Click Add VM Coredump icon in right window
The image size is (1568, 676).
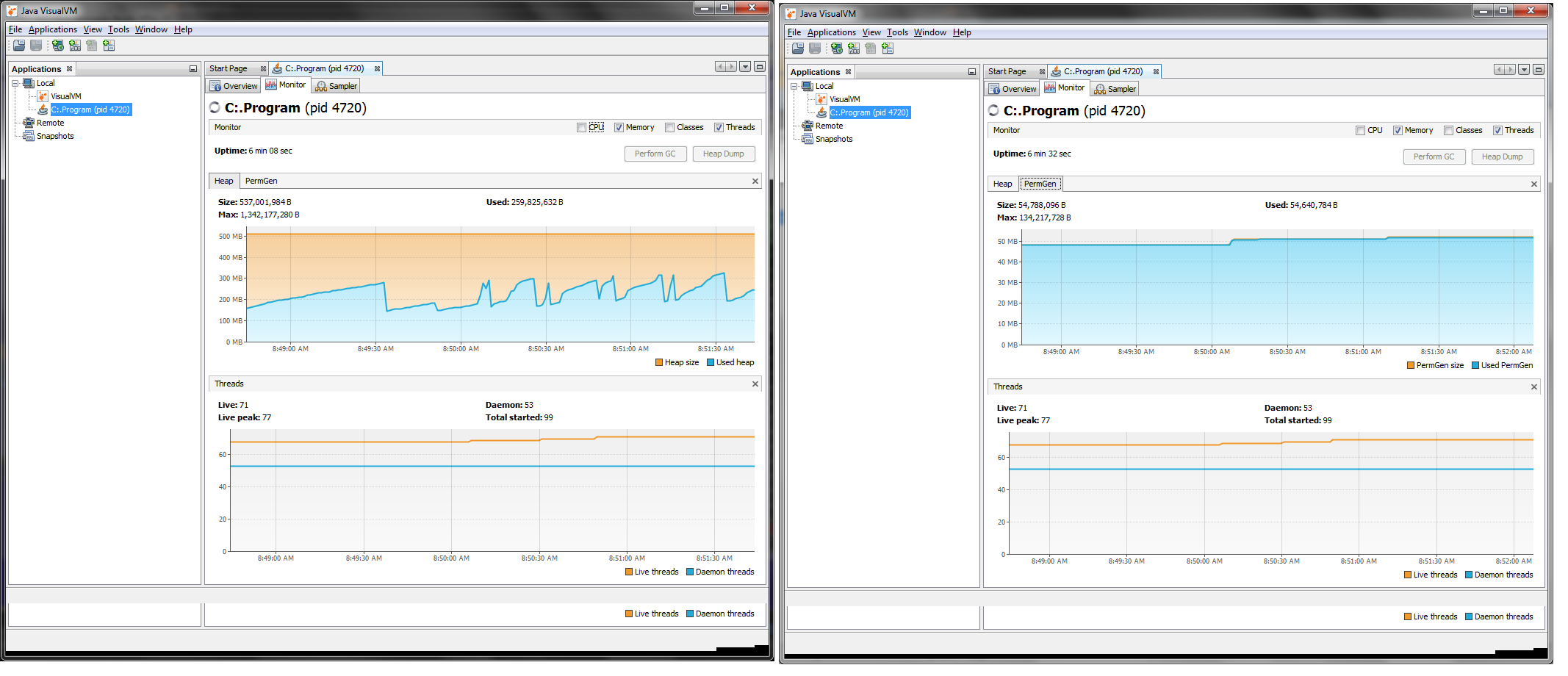(x=871, y=48)
